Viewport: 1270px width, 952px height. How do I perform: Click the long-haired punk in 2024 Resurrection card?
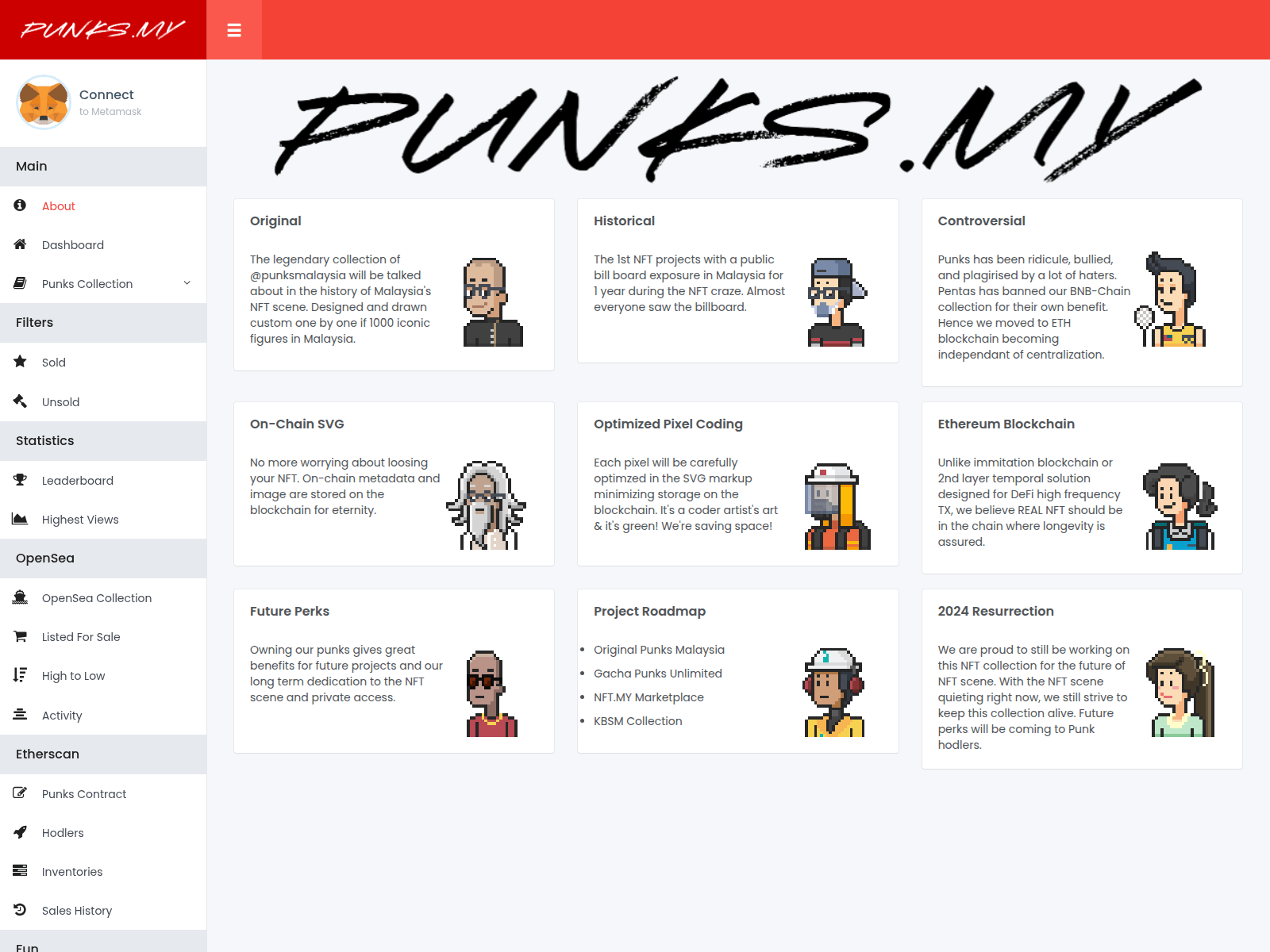point(1181,693)
